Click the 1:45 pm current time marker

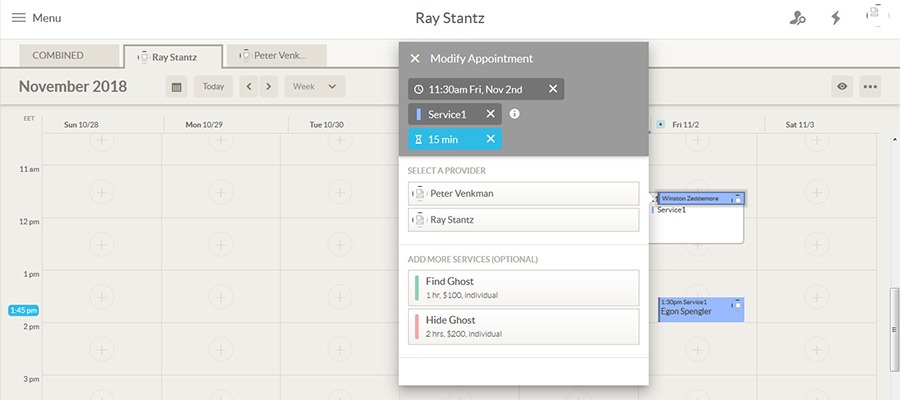[x=24, y=310]
